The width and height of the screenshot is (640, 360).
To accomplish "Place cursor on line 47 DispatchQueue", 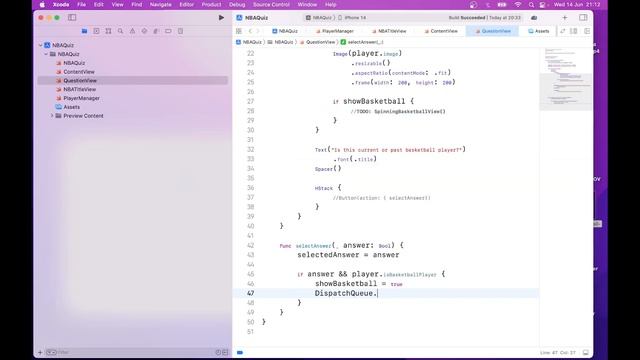I will [x=345, y=293].
